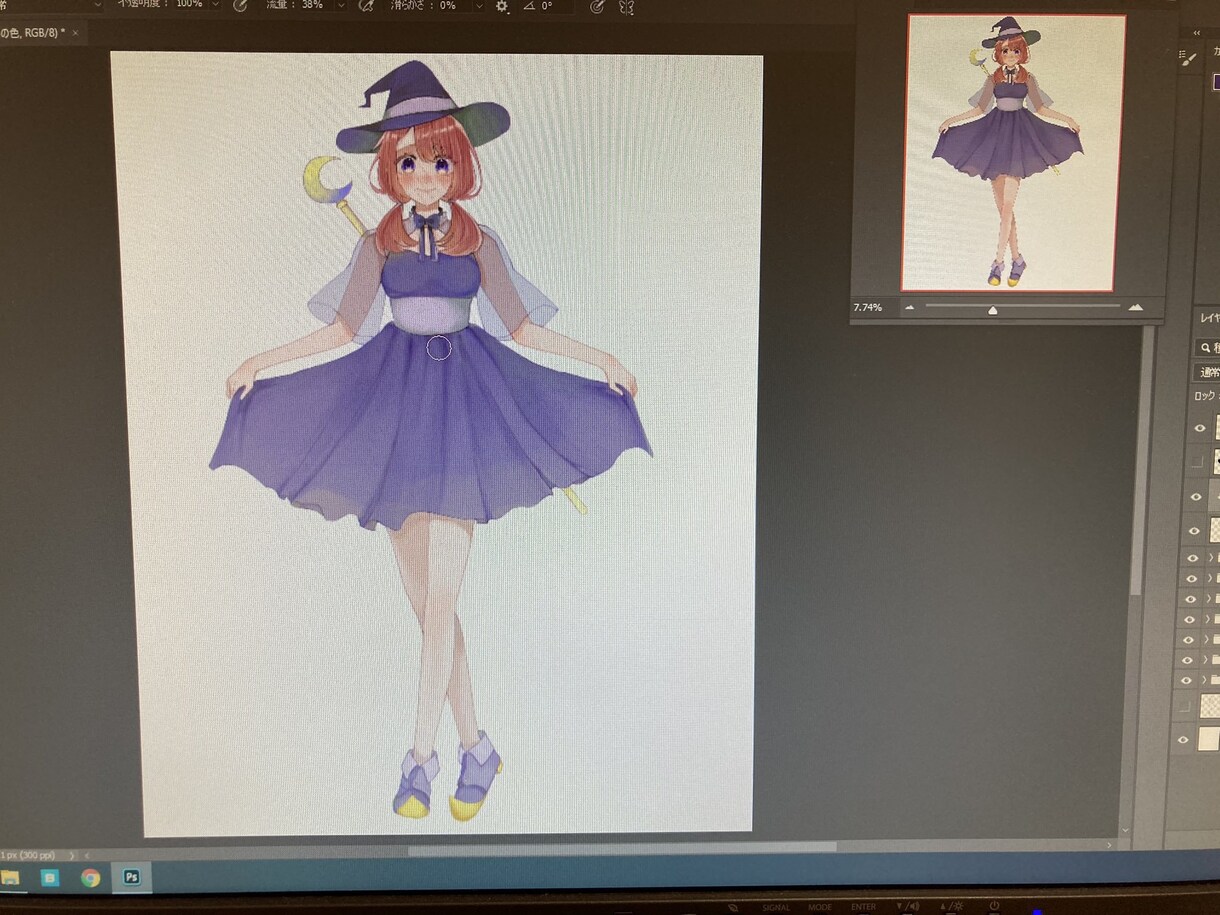The image size is (1220, 915).
Task: Toggle pressure control for brush size
Action: tap(597, 6)
